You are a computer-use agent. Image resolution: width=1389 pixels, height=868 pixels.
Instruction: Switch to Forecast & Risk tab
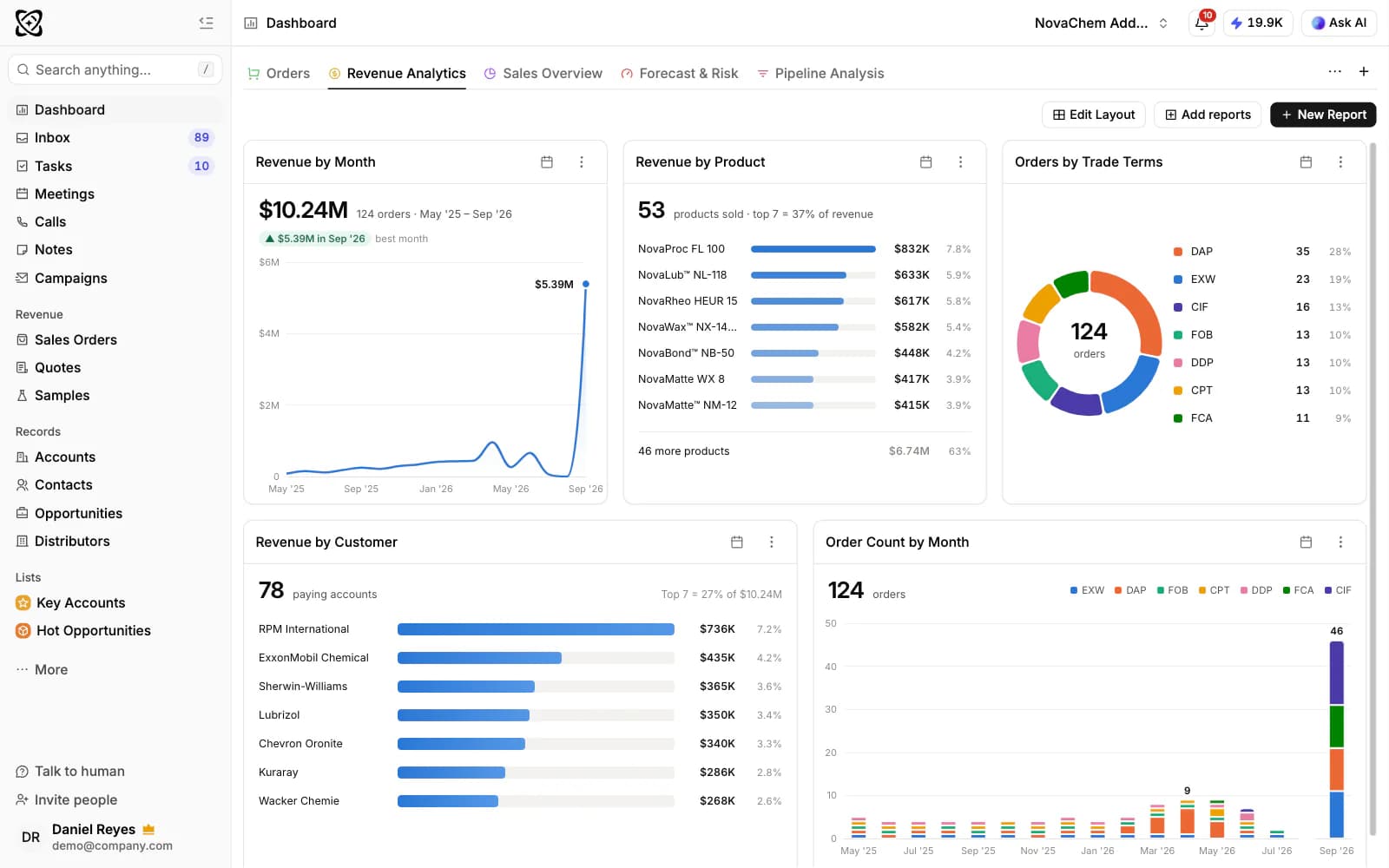pos(680,73)
